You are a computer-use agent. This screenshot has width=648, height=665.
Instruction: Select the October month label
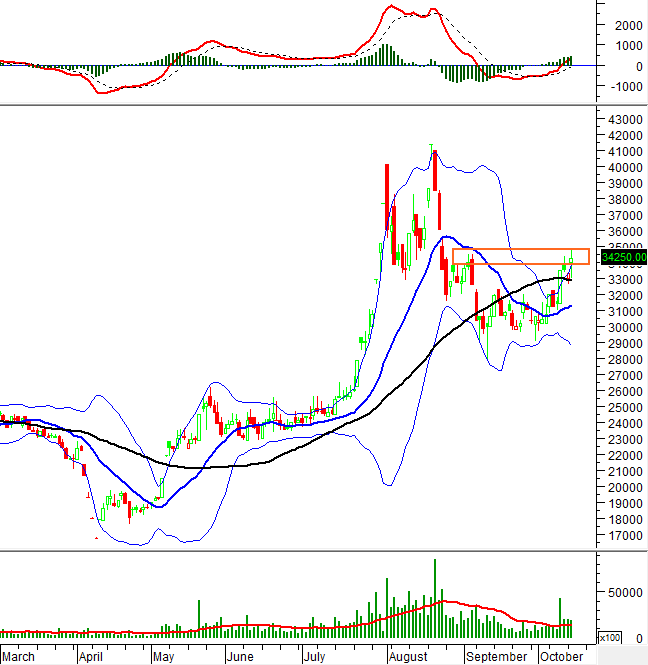click(x=561, y=656)
